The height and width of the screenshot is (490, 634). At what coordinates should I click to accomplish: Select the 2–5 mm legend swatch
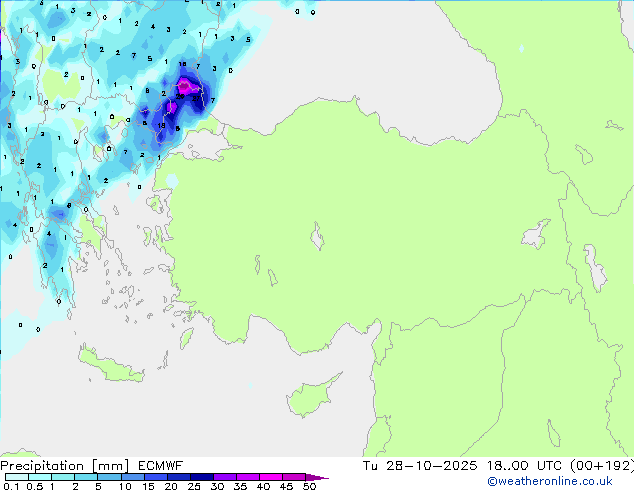coord(86,477)
